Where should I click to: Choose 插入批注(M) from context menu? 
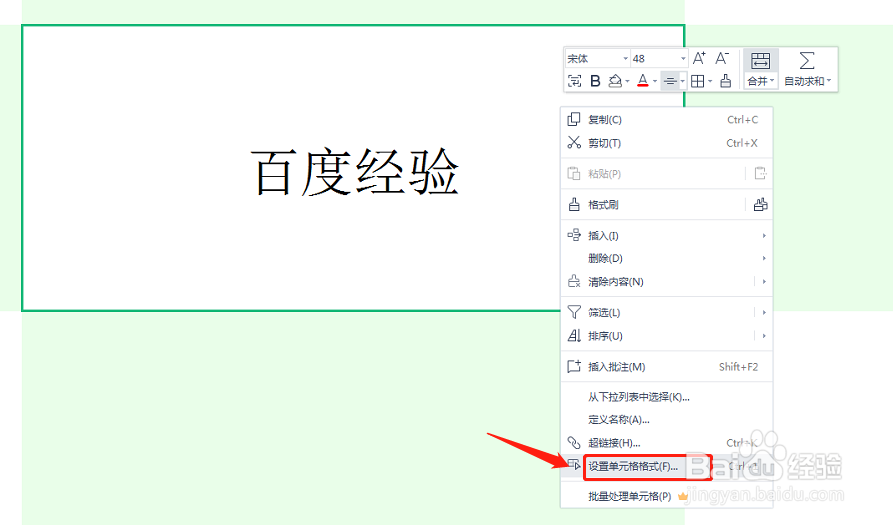click(x=666, y=367)
